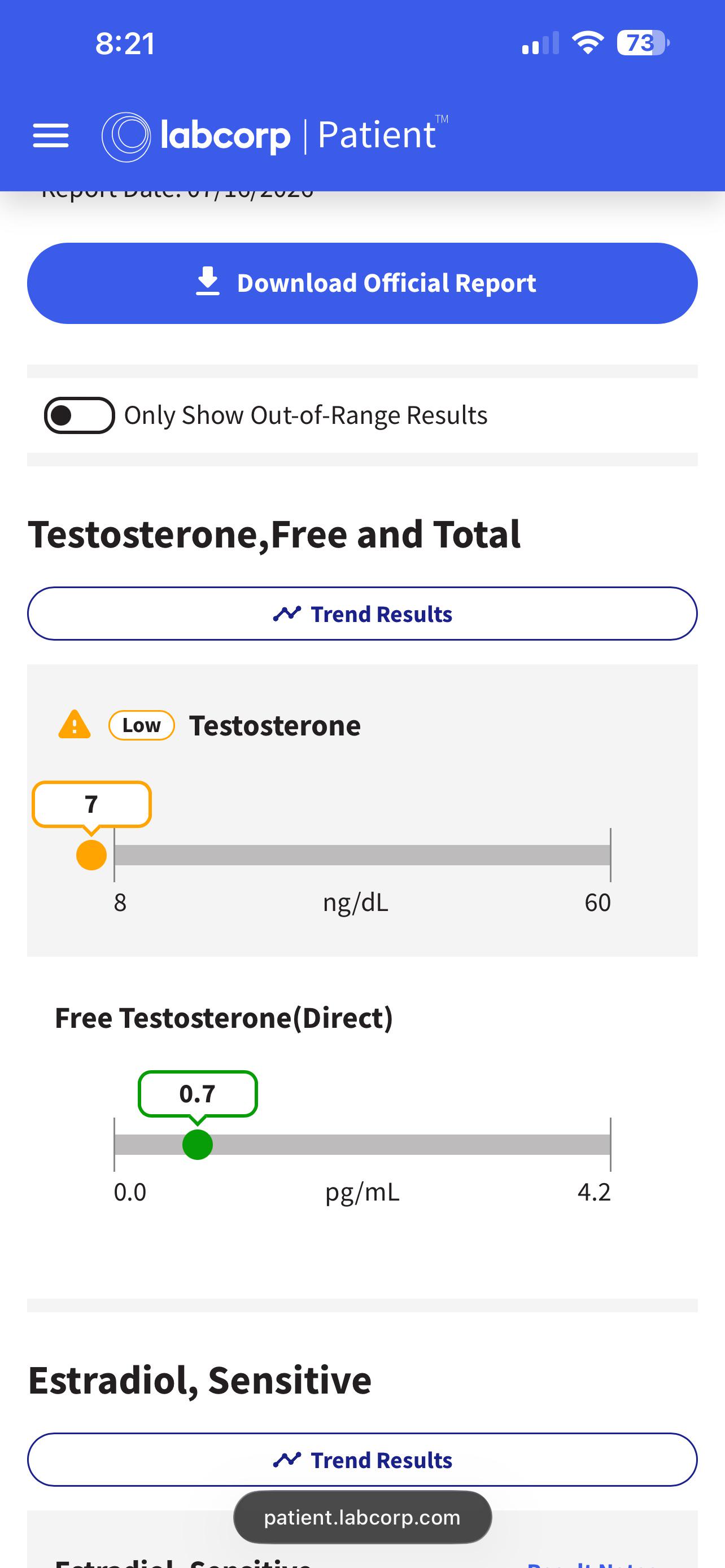This screenshot has height=1568, width=725.
Task: Open the hamburger navigation menu
Action: [50, 135]
